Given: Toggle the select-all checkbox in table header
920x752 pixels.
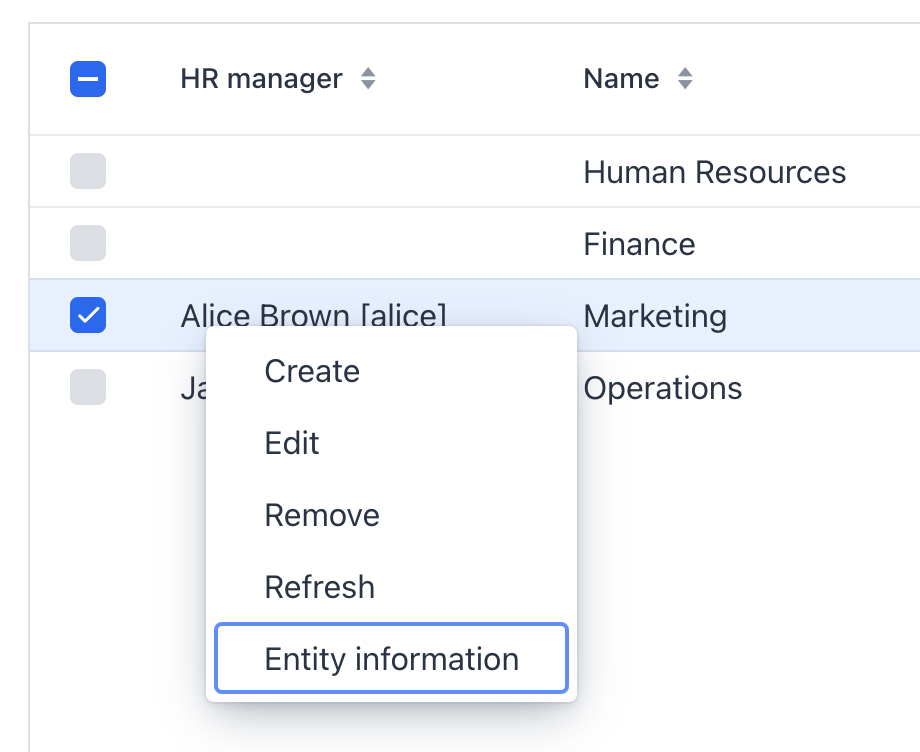Looking at the screenshot, I should [x=88, y=79].
